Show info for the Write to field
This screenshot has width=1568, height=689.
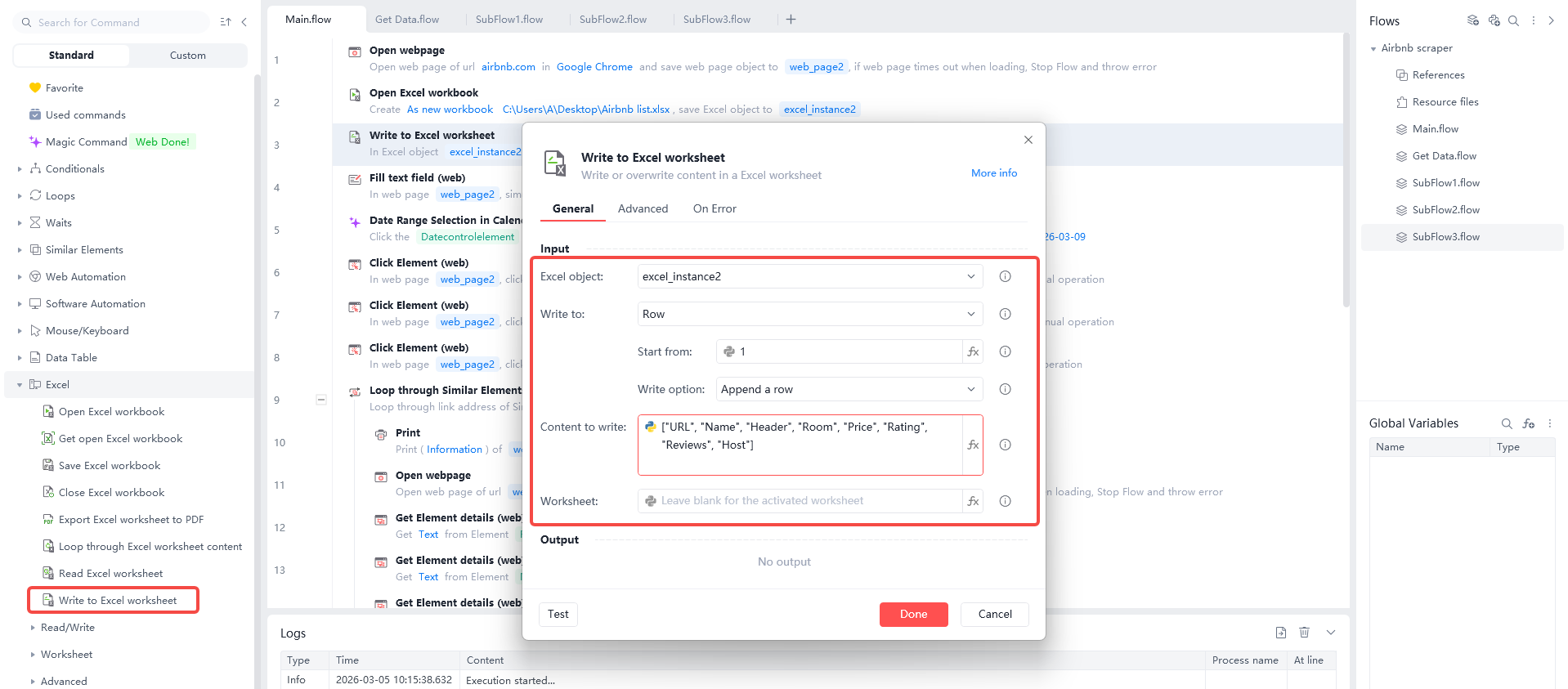(x=1005, y=314)
